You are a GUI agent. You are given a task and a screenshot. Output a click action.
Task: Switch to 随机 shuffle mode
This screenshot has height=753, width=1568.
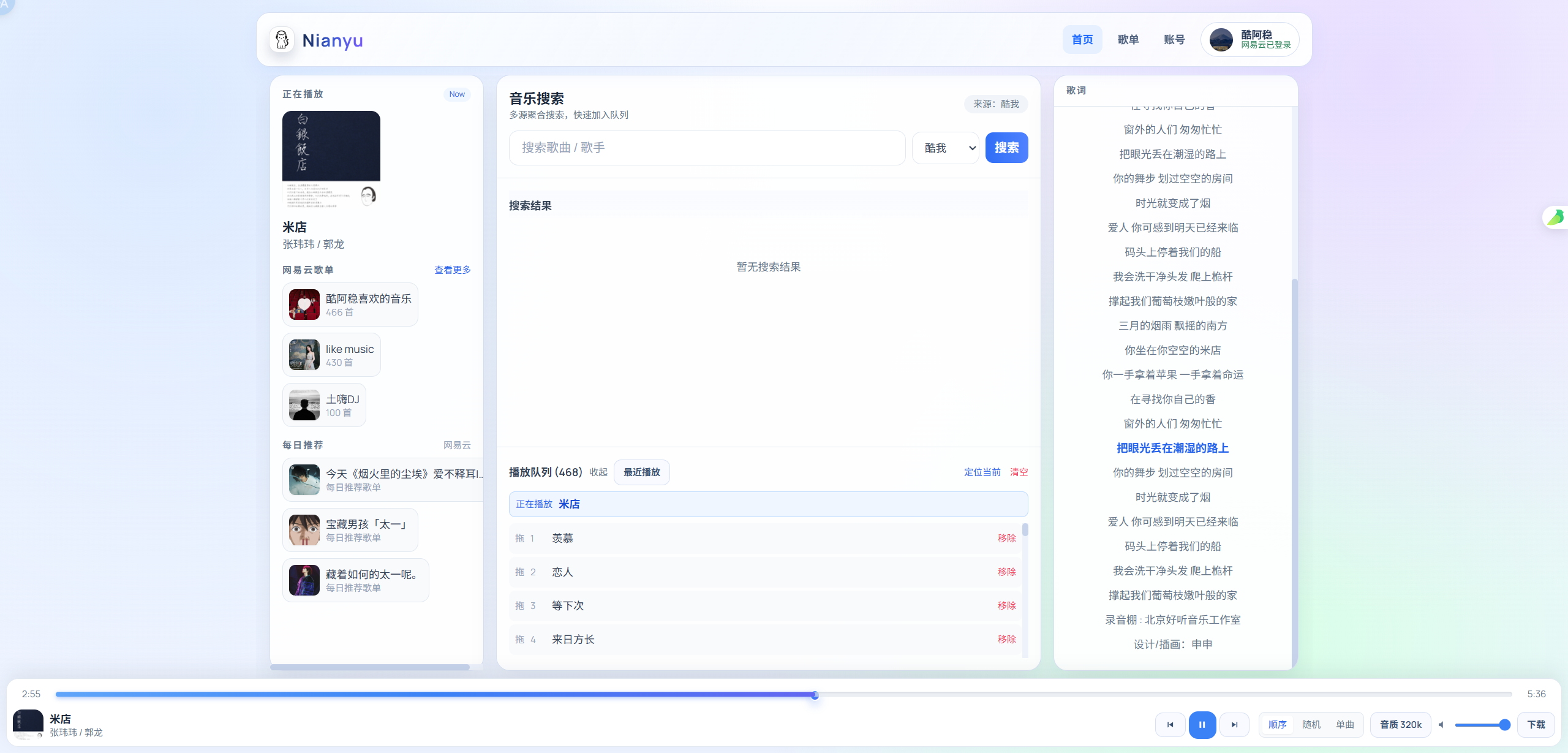[x=1311, y=725]
